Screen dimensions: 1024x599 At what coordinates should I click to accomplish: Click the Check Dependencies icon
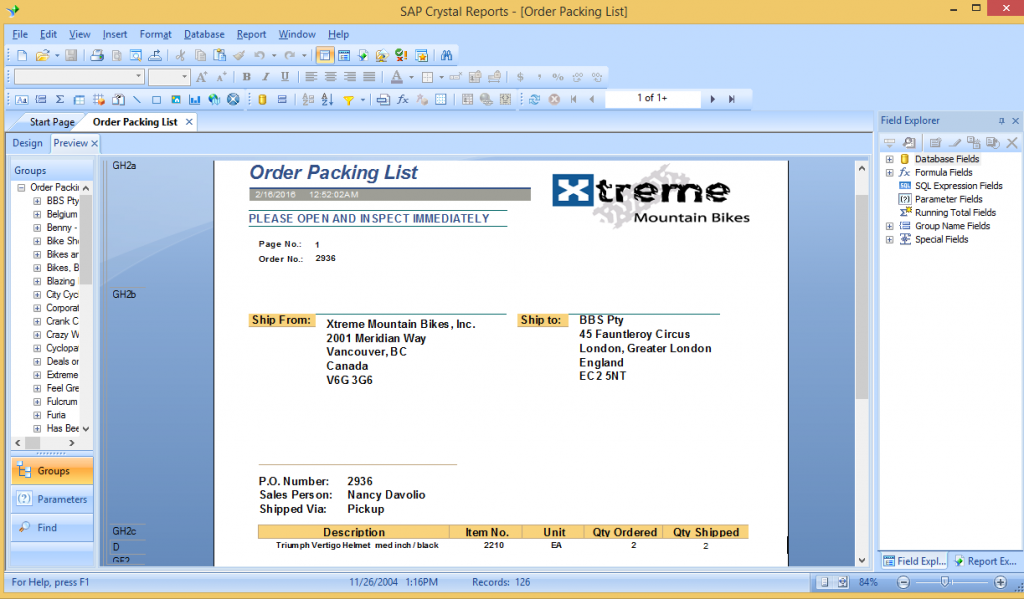point(401,56)
